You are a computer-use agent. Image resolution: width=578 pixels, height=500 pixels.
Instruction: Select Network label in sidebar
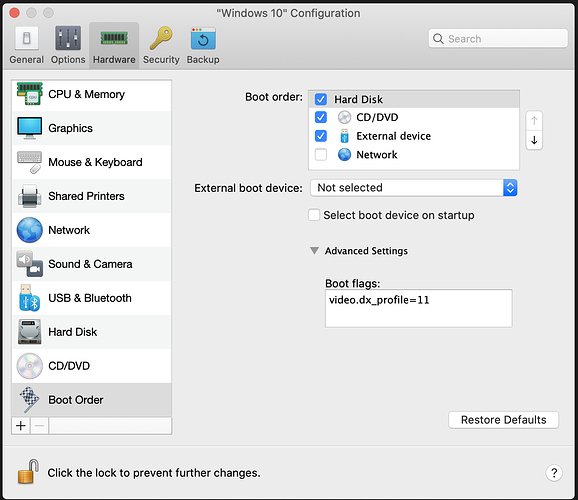[69, 230]
